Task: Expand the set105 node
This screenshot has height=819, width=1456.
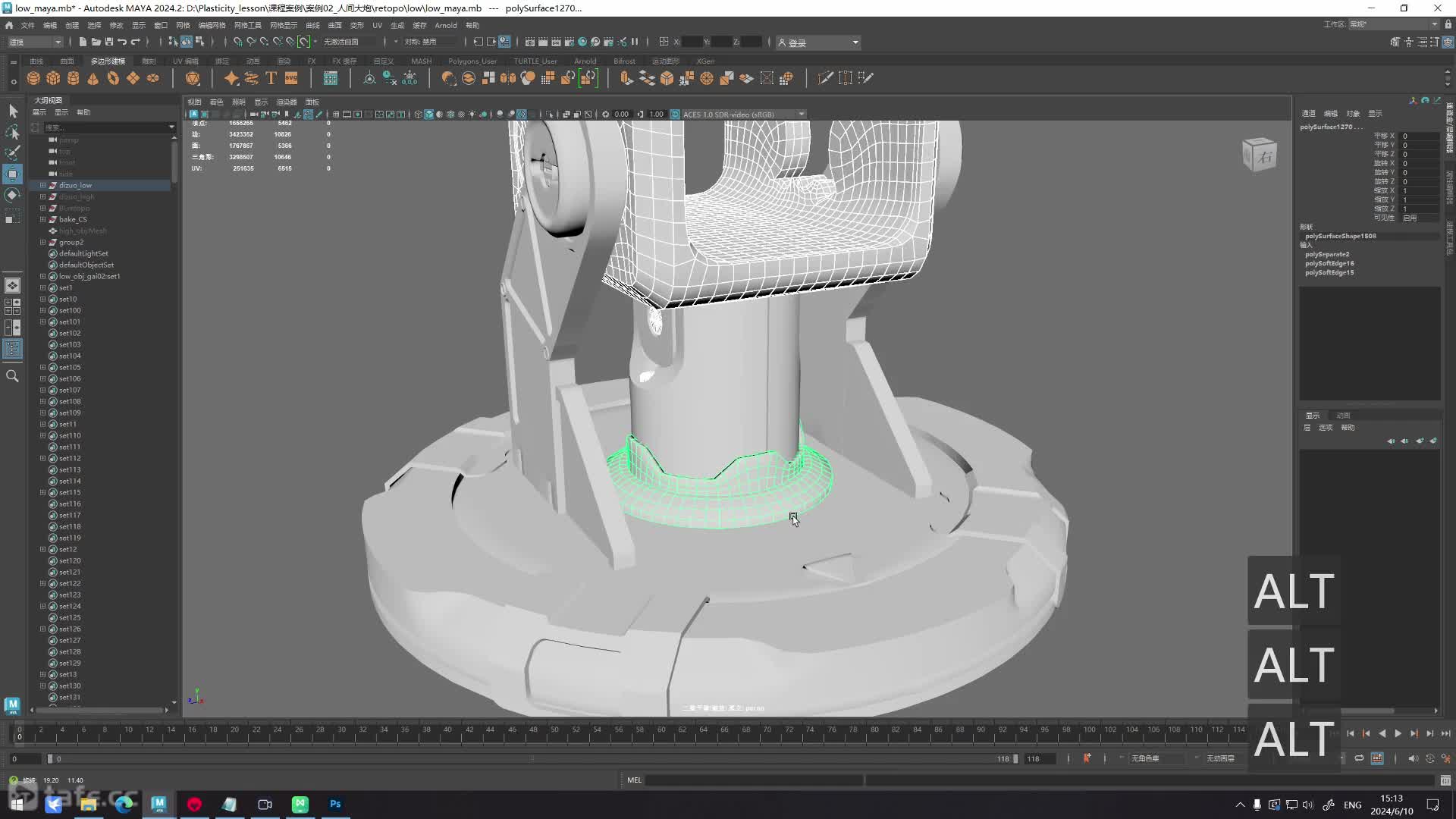Action: (43, 367)
